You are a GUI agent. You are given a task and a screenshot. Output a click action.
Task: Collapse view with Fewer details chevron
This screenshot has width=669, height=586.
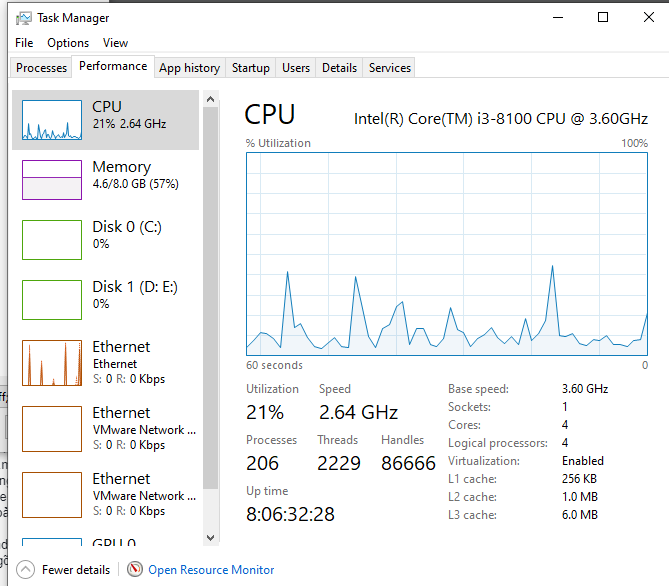click(x=26, y=570)
